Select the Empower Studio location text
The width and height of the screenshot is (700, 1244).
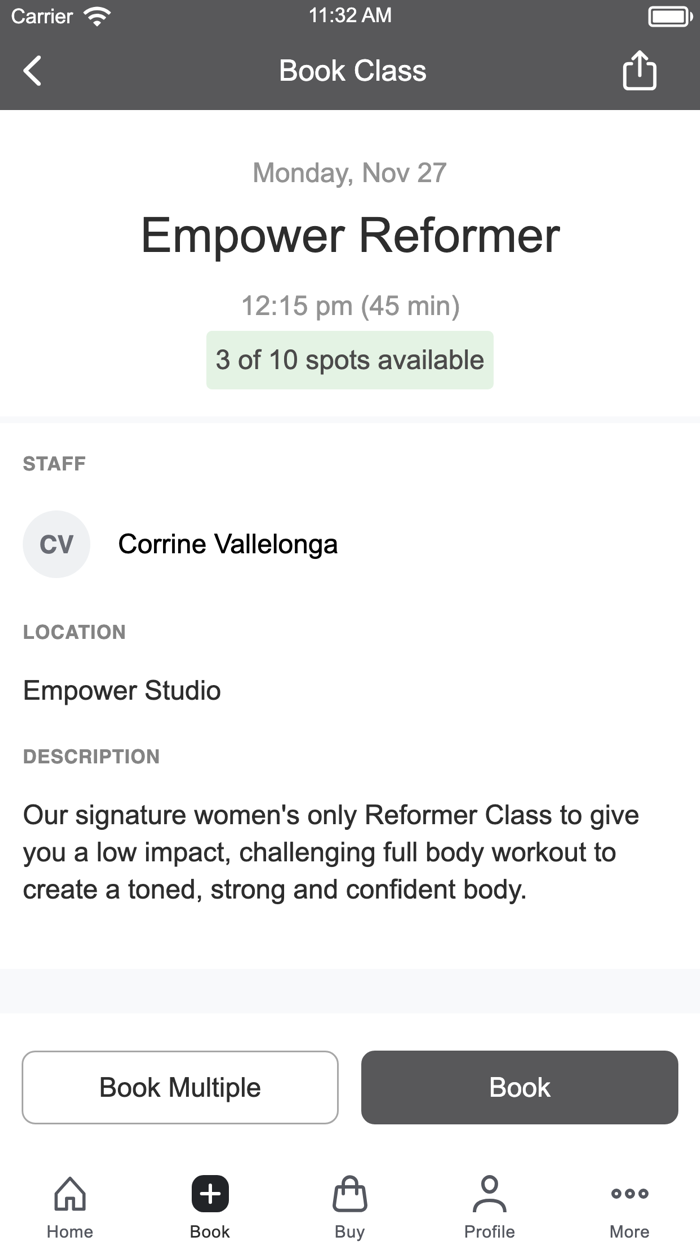click(122, 690)
